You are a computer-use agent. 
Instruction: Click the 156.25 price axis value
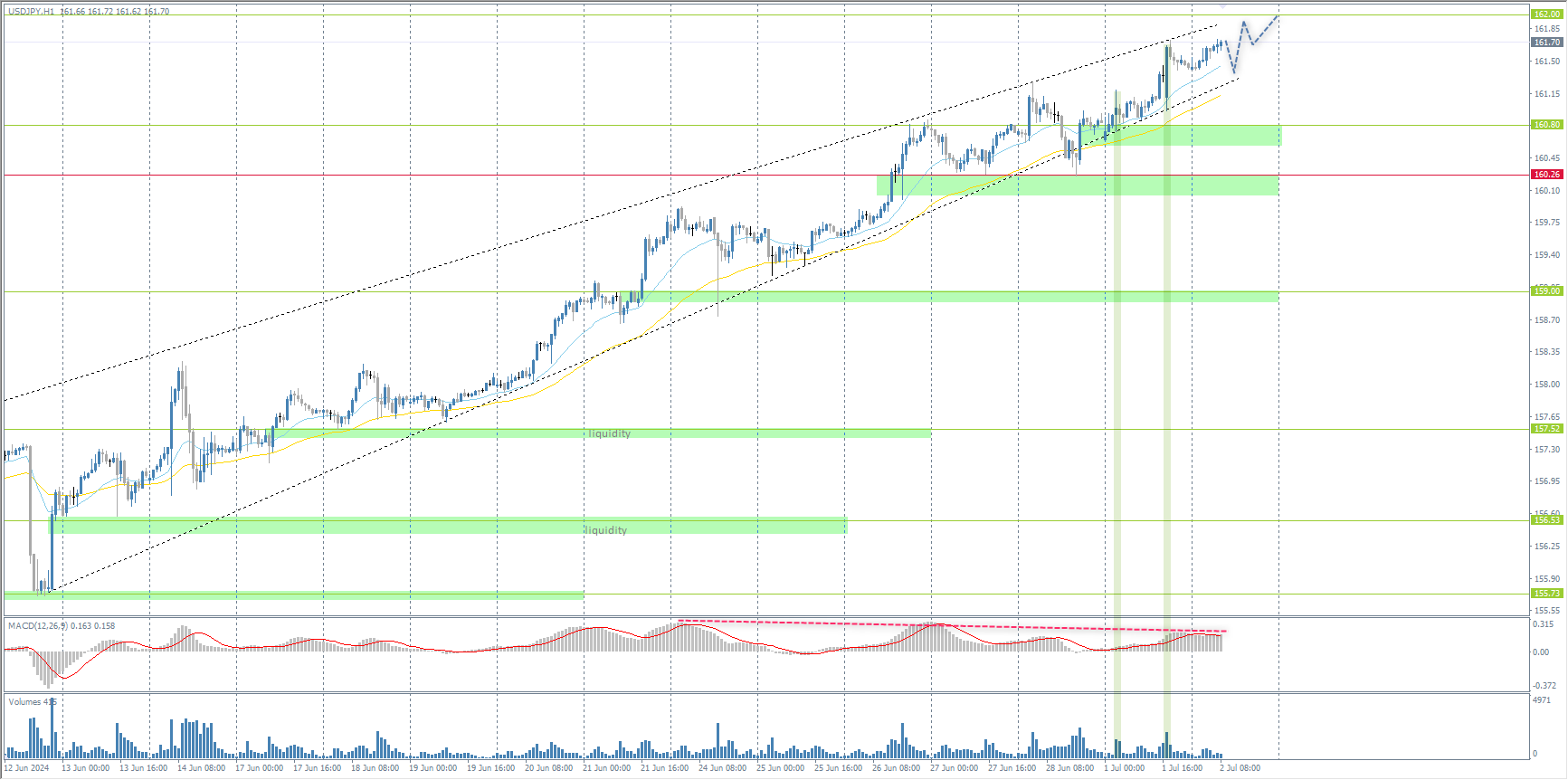tap(1547, 547)
